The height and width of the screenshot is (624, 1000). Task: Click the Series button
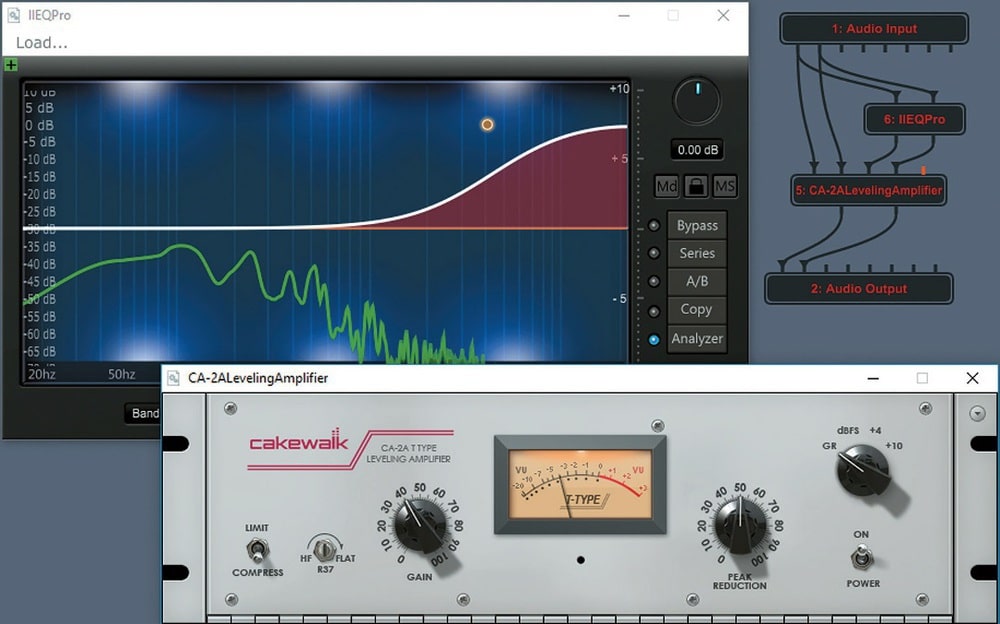(x=697, y=253)
